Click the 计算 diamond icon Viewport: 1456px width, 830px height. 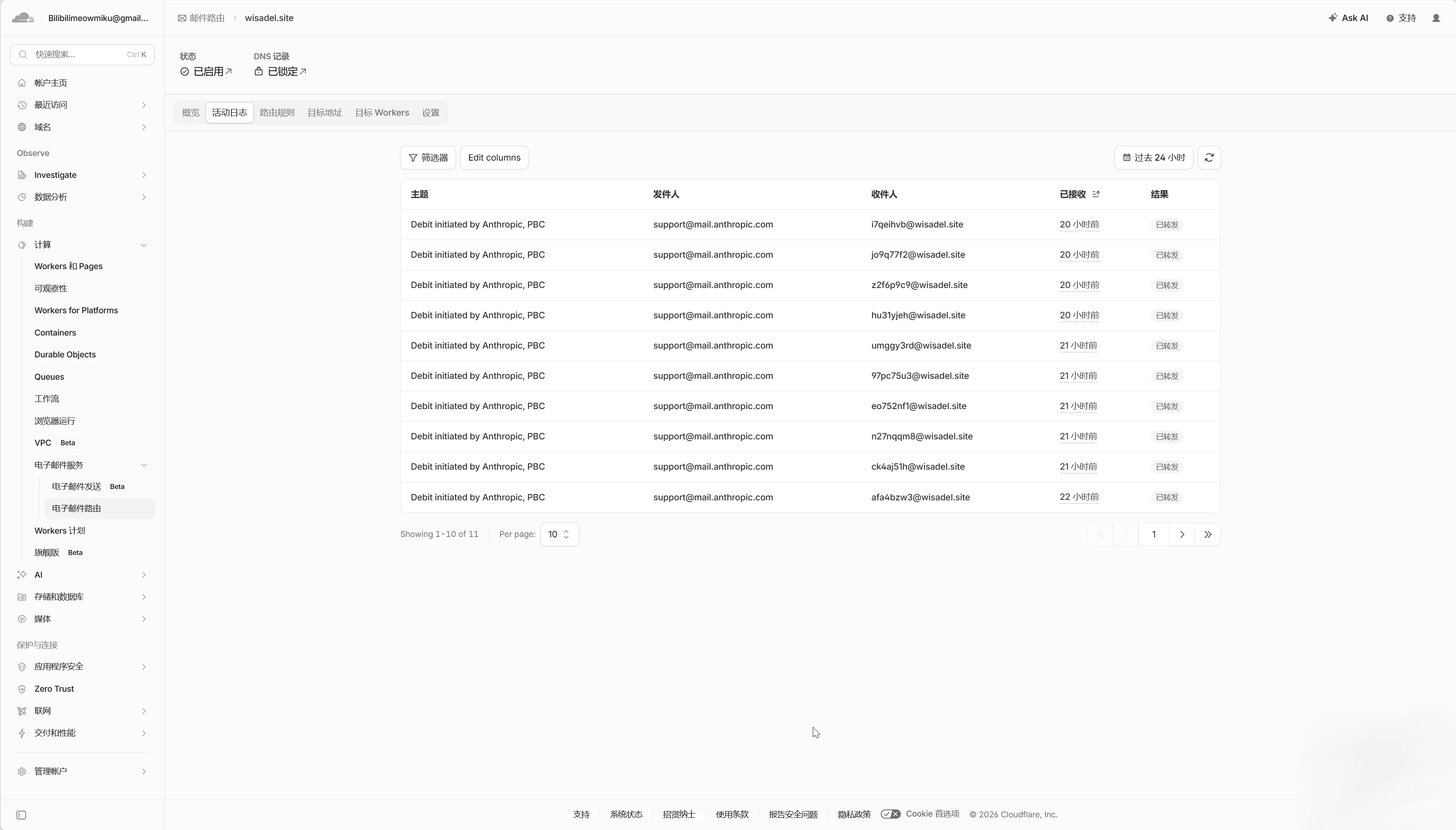click(22, 245)
